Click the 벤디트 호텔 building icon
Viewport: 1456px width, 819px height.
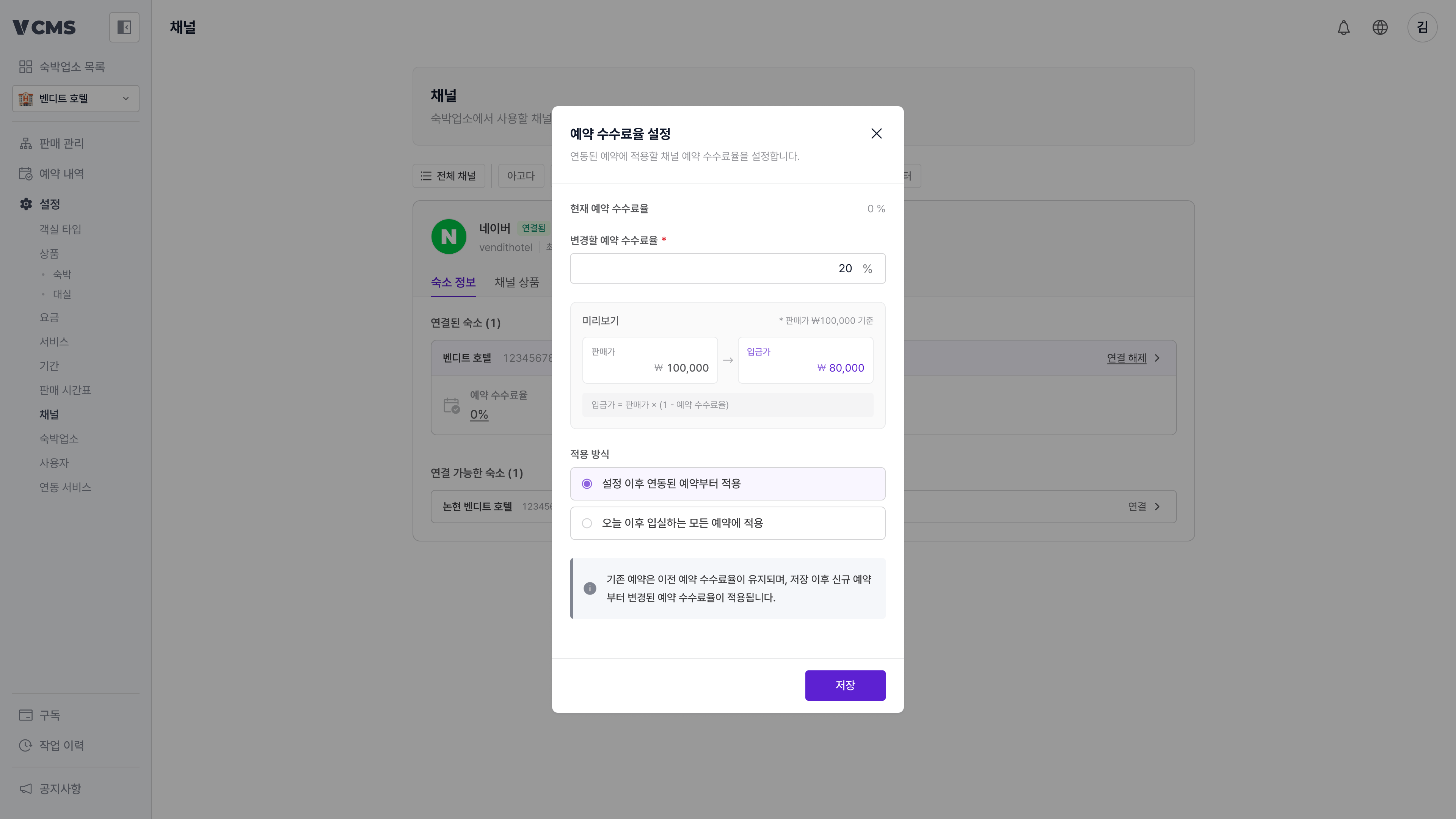tap(25, 98)
